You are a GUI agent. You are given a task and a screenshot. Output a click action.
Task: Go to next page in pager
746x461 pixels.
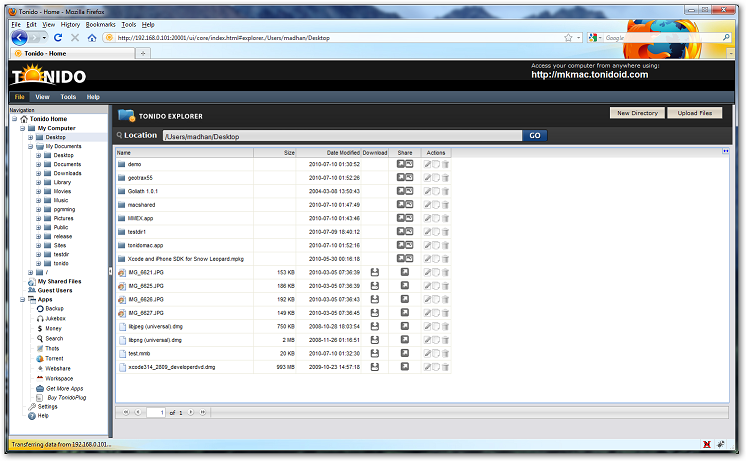tap(190, 412)
